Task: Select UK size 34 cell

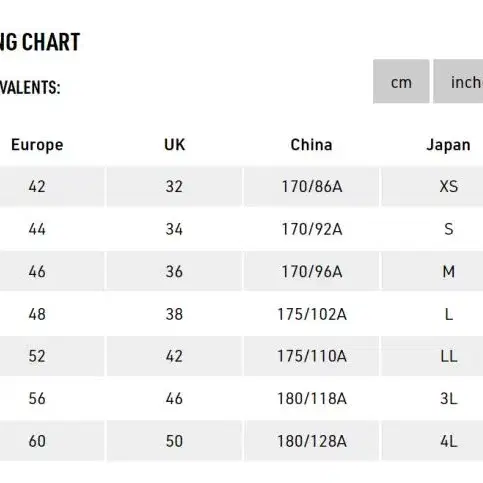Action: point(174,229)
